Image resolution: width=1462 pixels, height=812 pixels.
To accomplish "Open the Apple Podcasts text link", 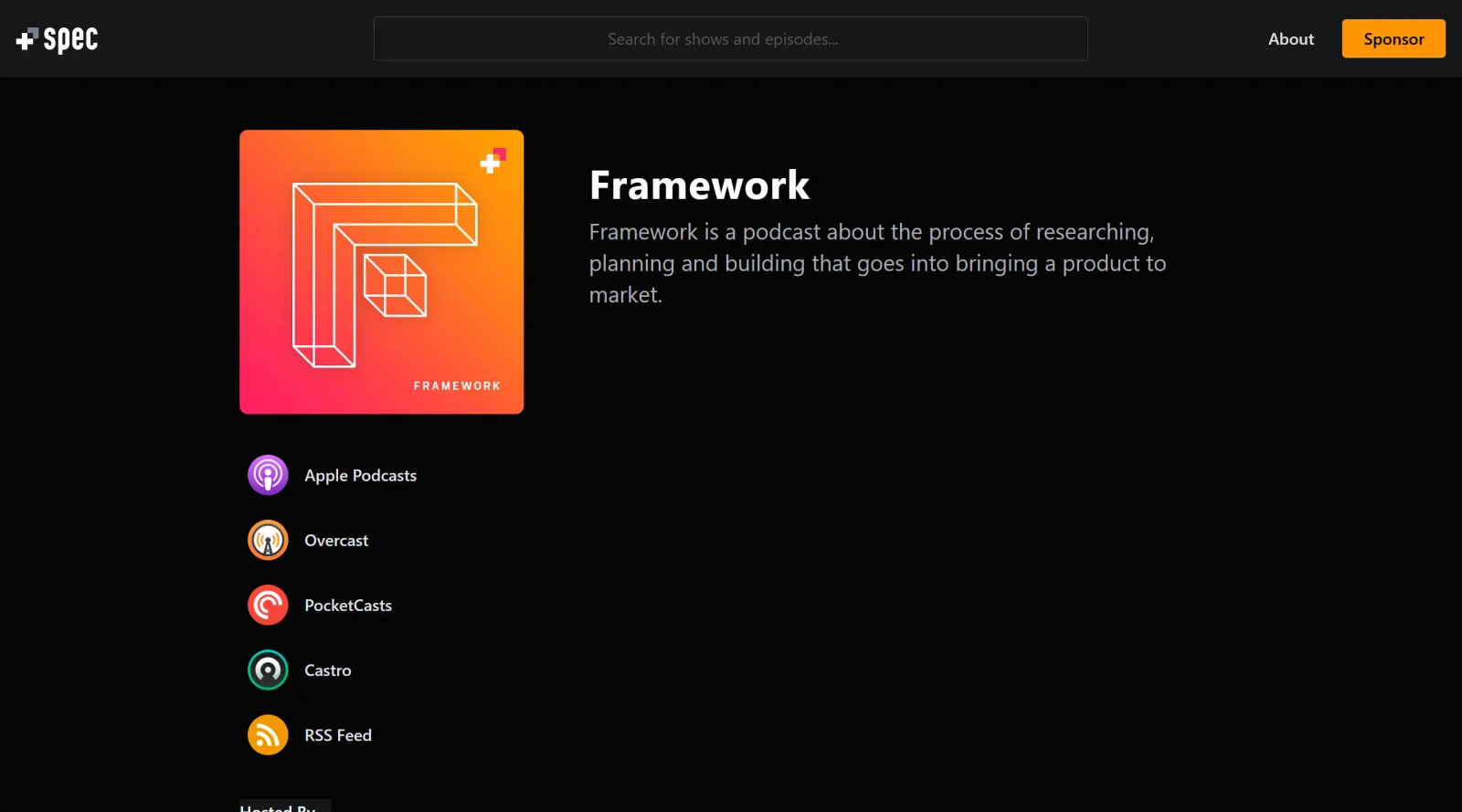I will click(360, 475).
